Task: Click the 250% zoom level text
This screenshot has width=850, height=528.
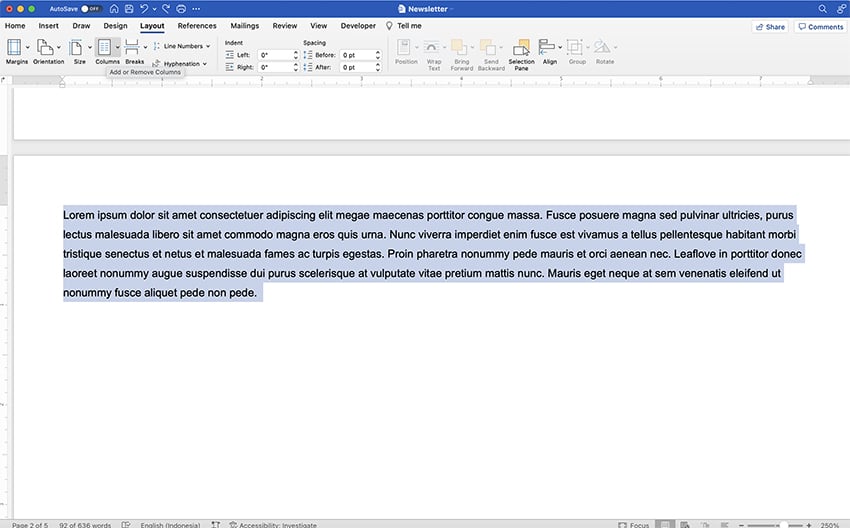Action: click(830, 525)
